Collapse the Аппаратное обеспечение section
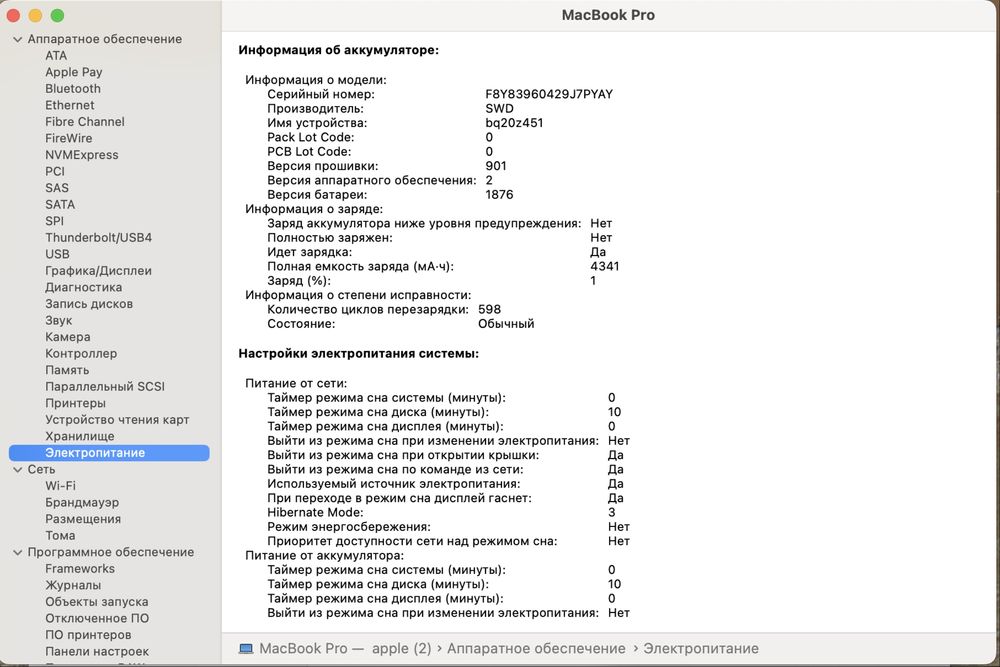 pyautogui.click(x=17, y=40)
